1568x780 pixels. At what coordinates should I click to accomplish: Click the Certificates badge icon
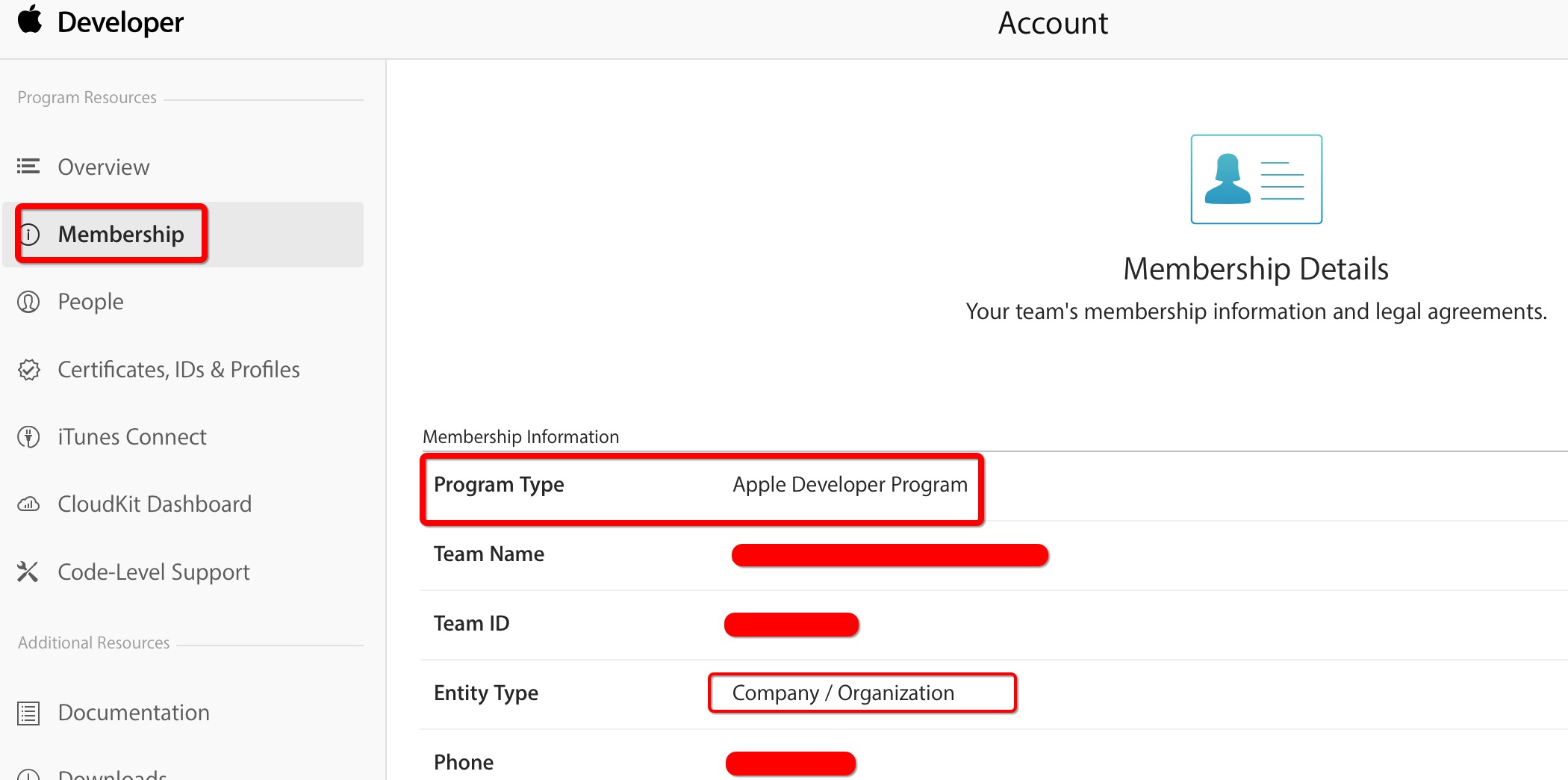tap(28, 370)
